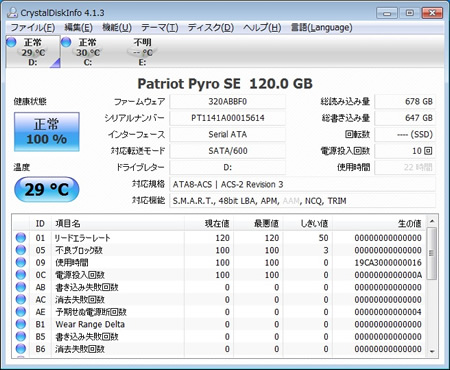
Task: Click the 正常 100 % health status button
Action: (x=47, y=132)
